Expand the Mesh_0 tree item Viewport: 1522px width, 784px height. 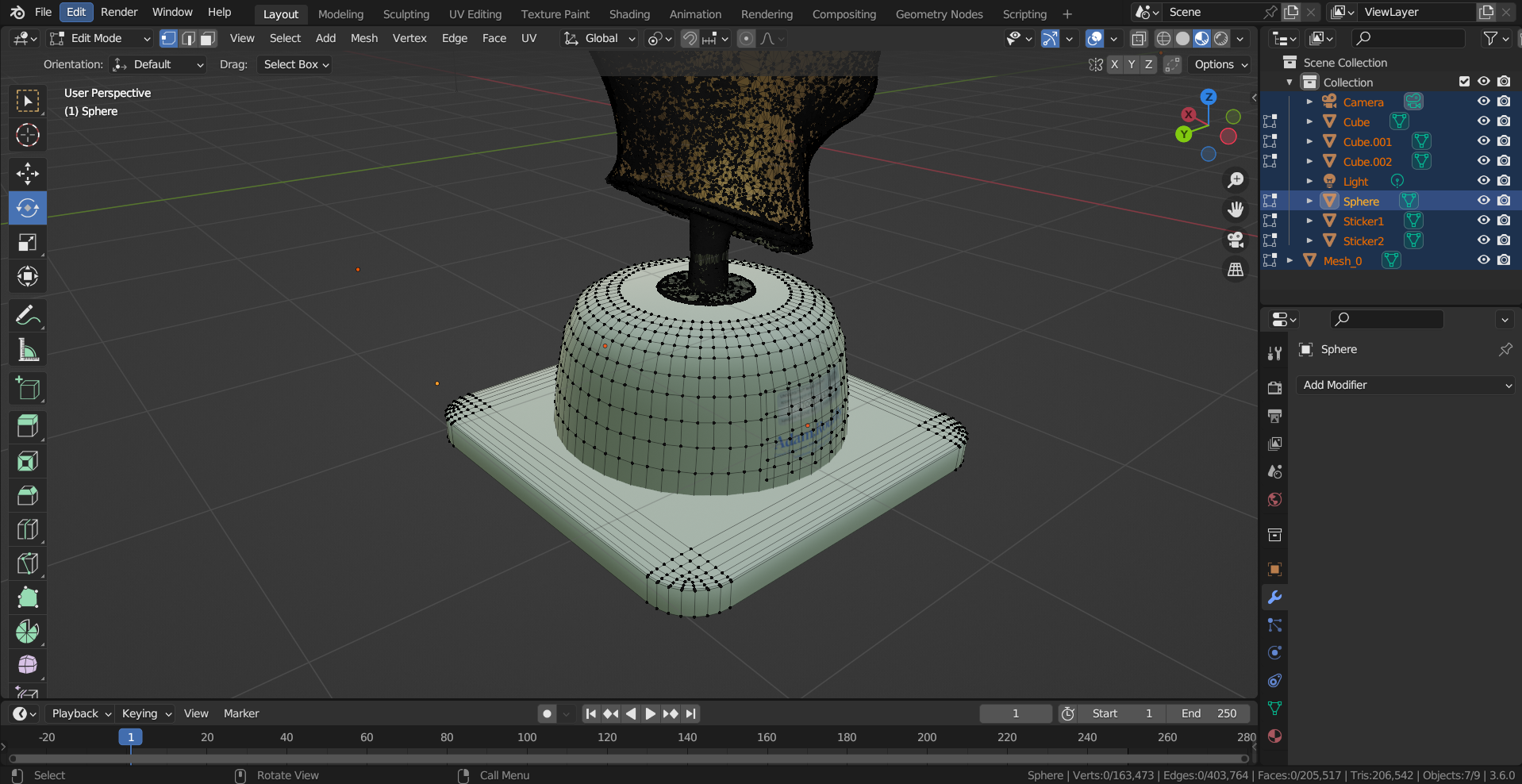1289,260
